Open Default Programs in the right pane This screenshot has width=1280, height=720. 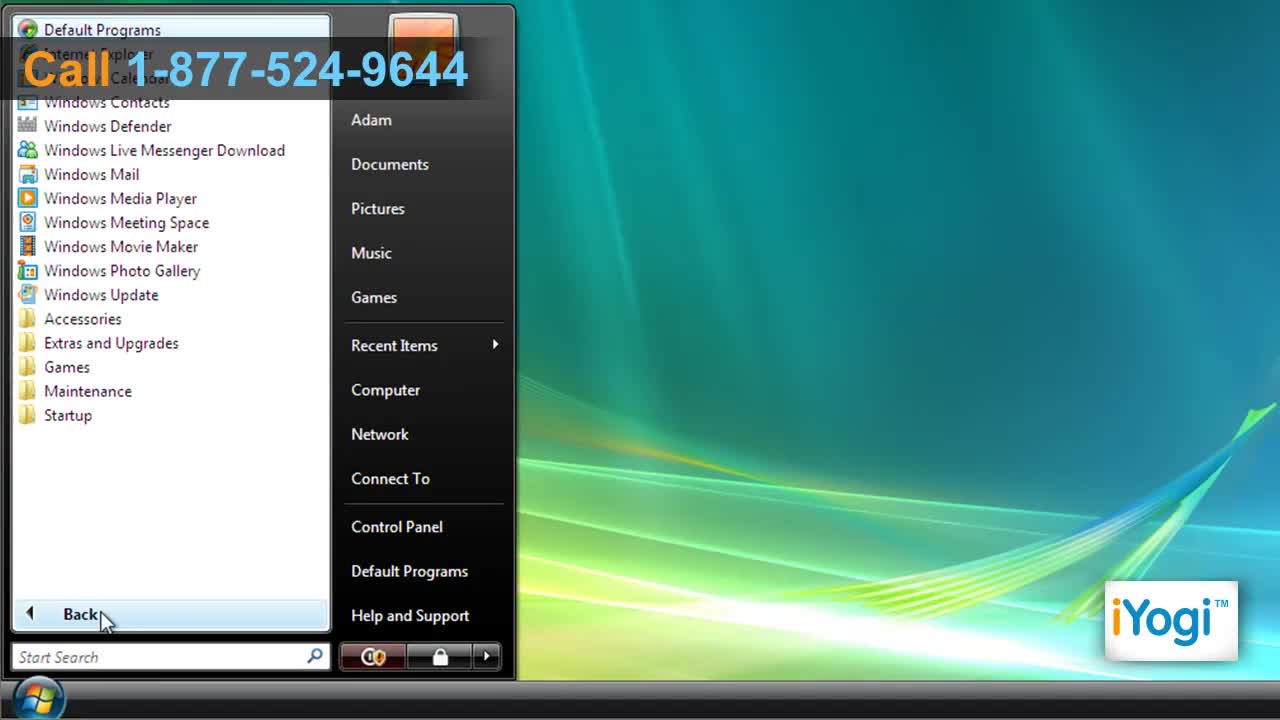[409, 571]
